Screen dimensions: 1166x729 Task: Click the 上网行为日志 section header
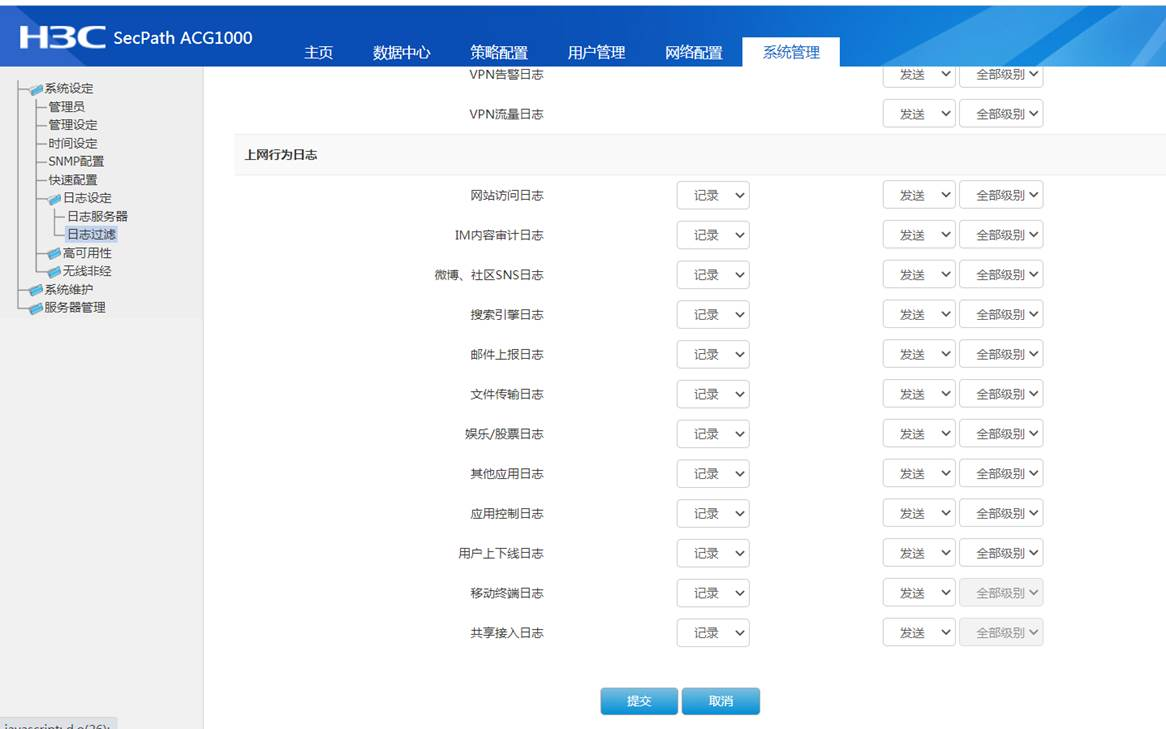click(x=281, y=155)
